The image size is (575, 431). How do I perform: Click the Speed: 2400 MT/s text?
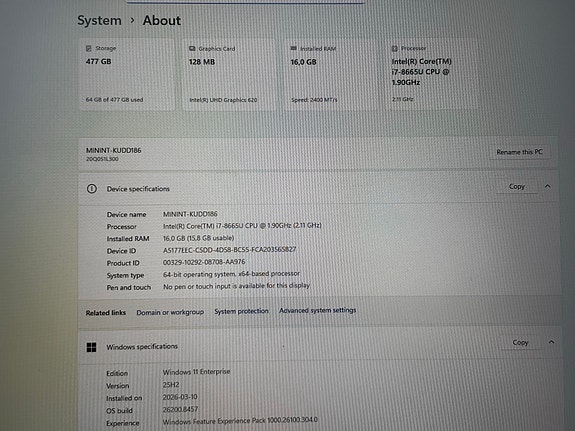click(x=314, y=100)
